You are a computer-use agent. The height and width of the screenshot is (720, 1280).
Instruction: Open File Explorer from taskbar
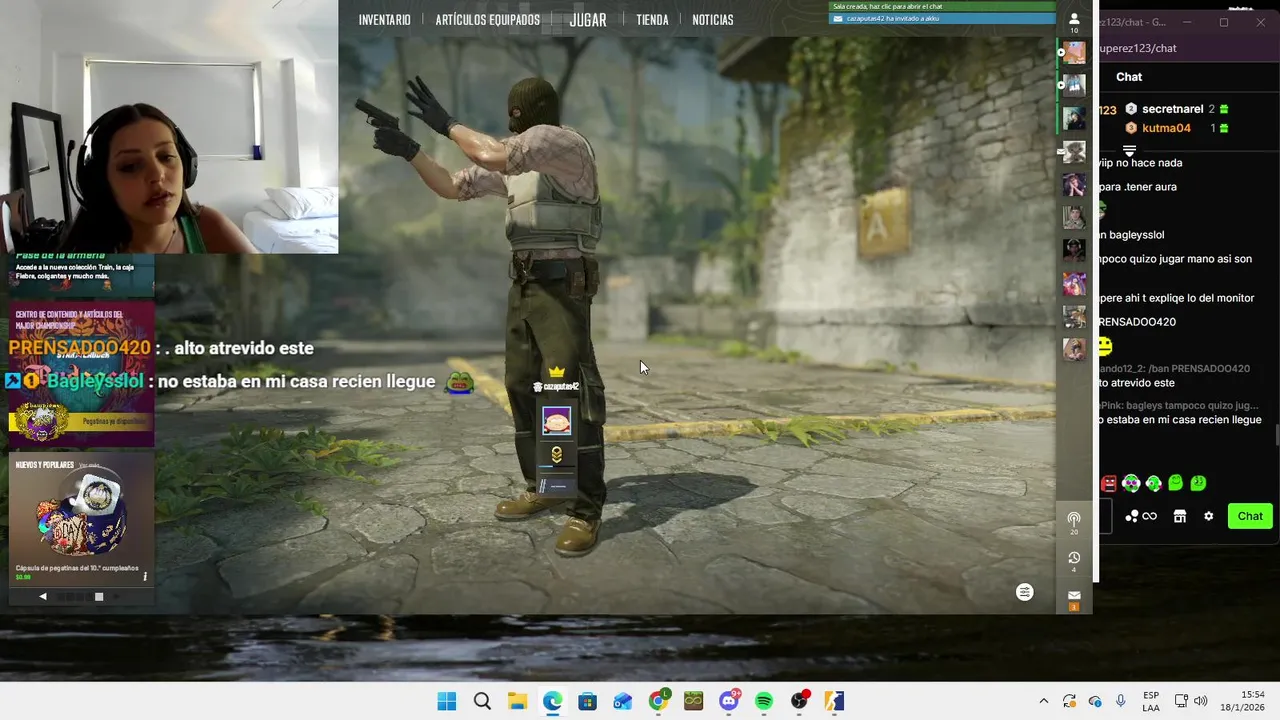pyautogui.click(x=517, y=701)
